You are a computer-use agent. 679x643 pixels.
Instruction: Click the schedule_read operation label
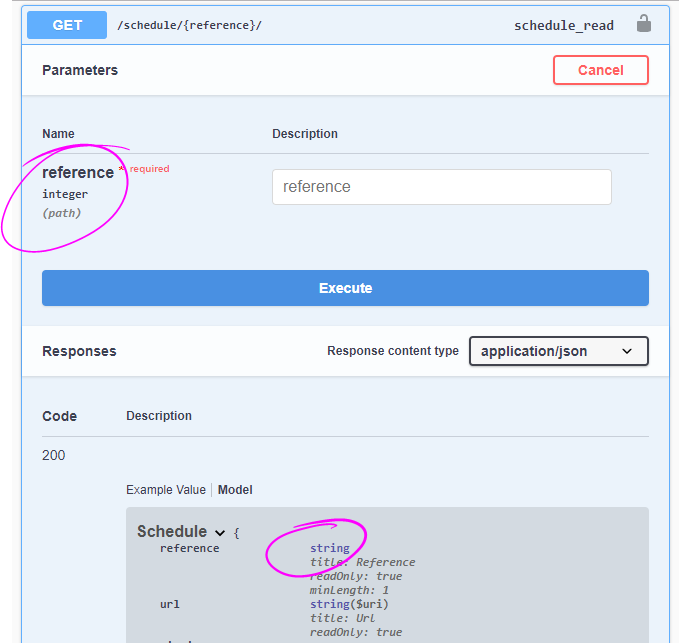[564, 26]
